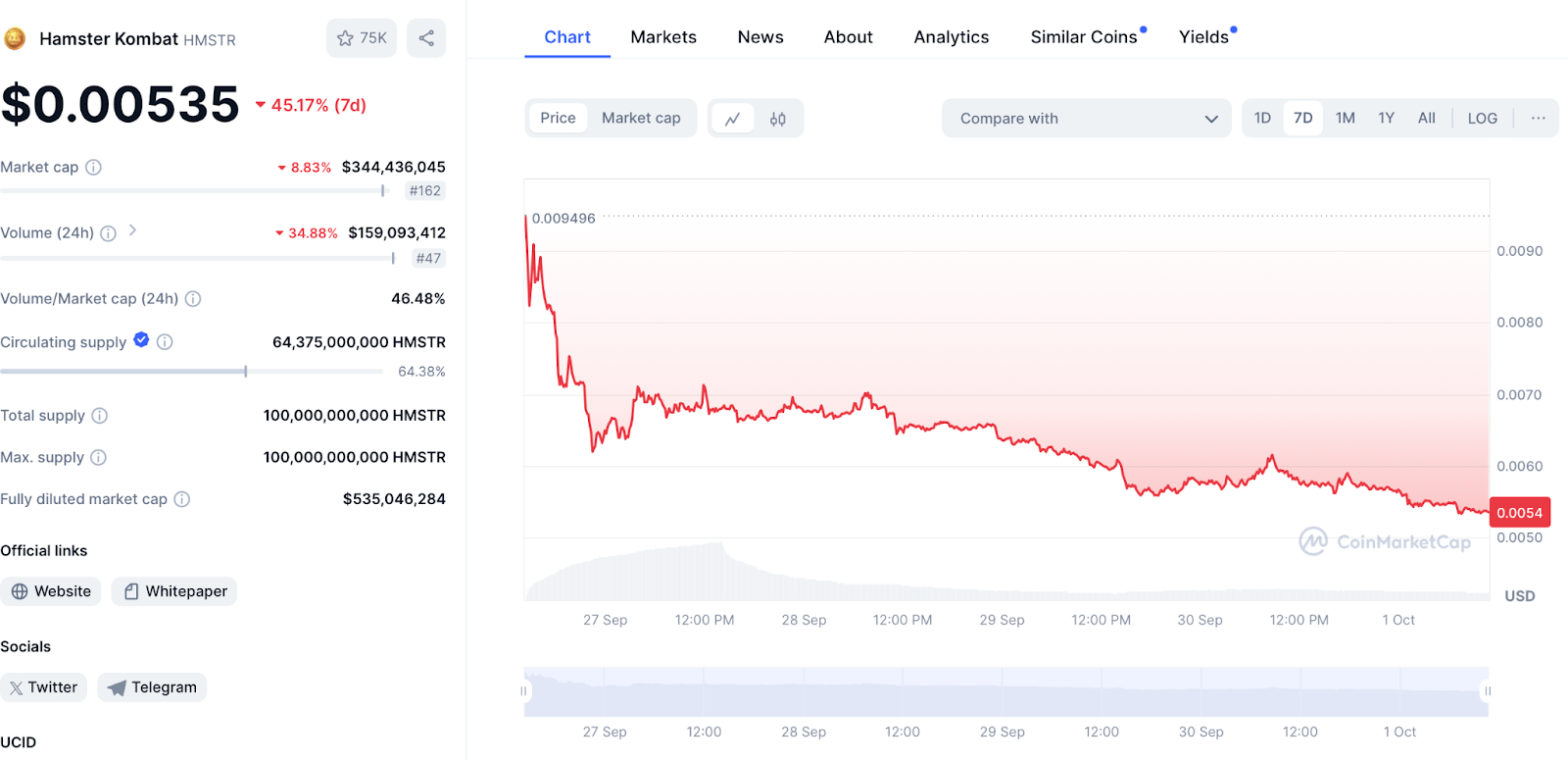
Task: Set chart range to 1M
Action: click(x=1346, y=118)
